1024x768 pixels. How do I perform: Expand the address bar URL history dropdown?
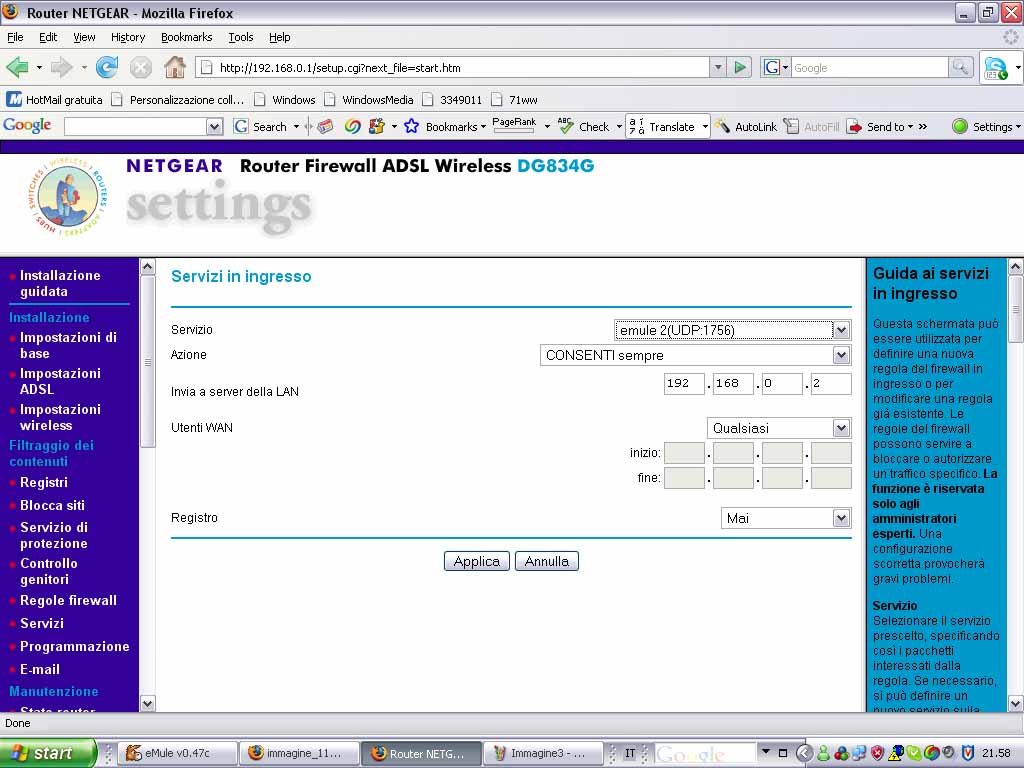point(718,67)
